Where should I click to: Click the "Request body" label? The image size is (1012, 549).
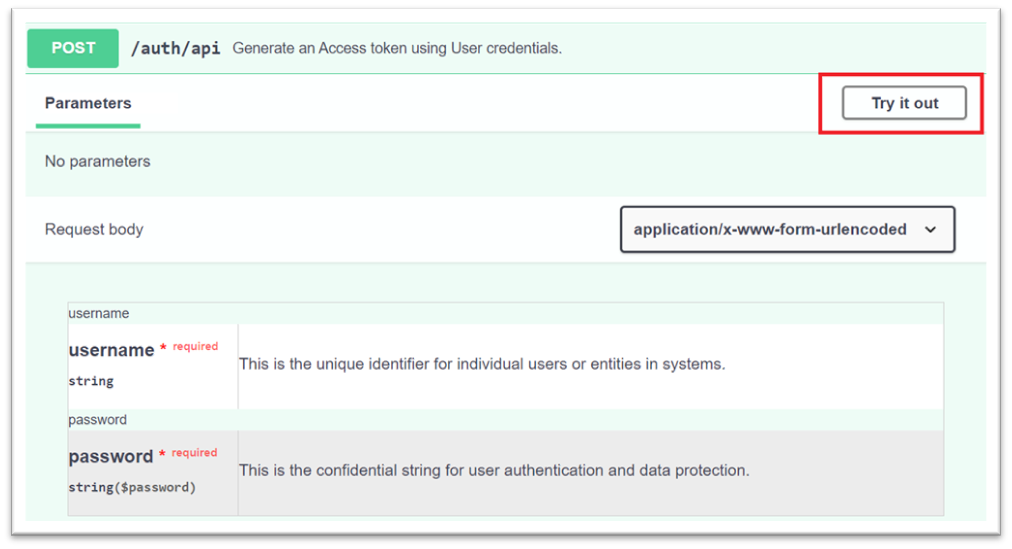(94, 229)
